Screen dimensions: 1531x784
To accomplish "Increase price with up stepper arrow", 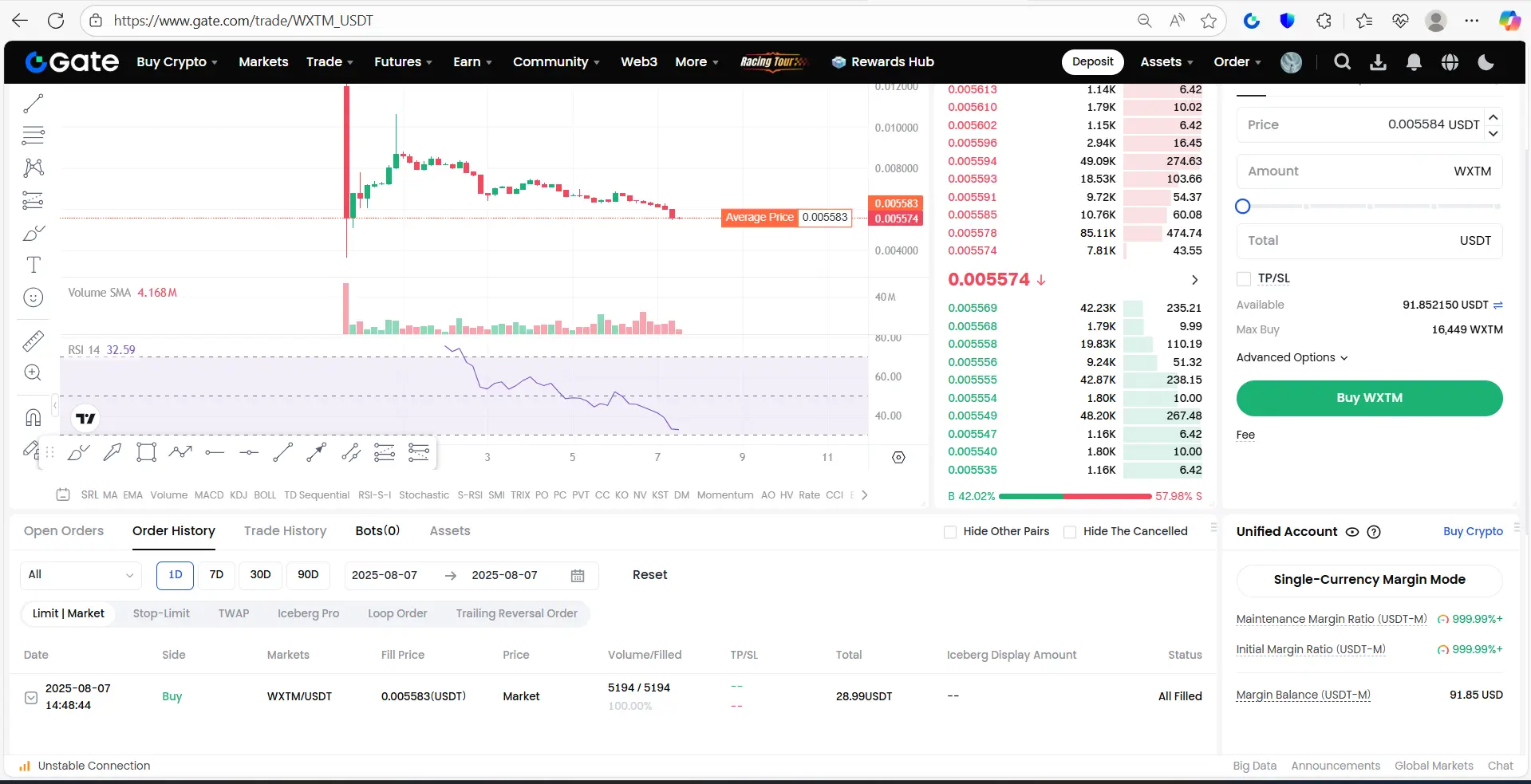I will [x=1494, y=117].
